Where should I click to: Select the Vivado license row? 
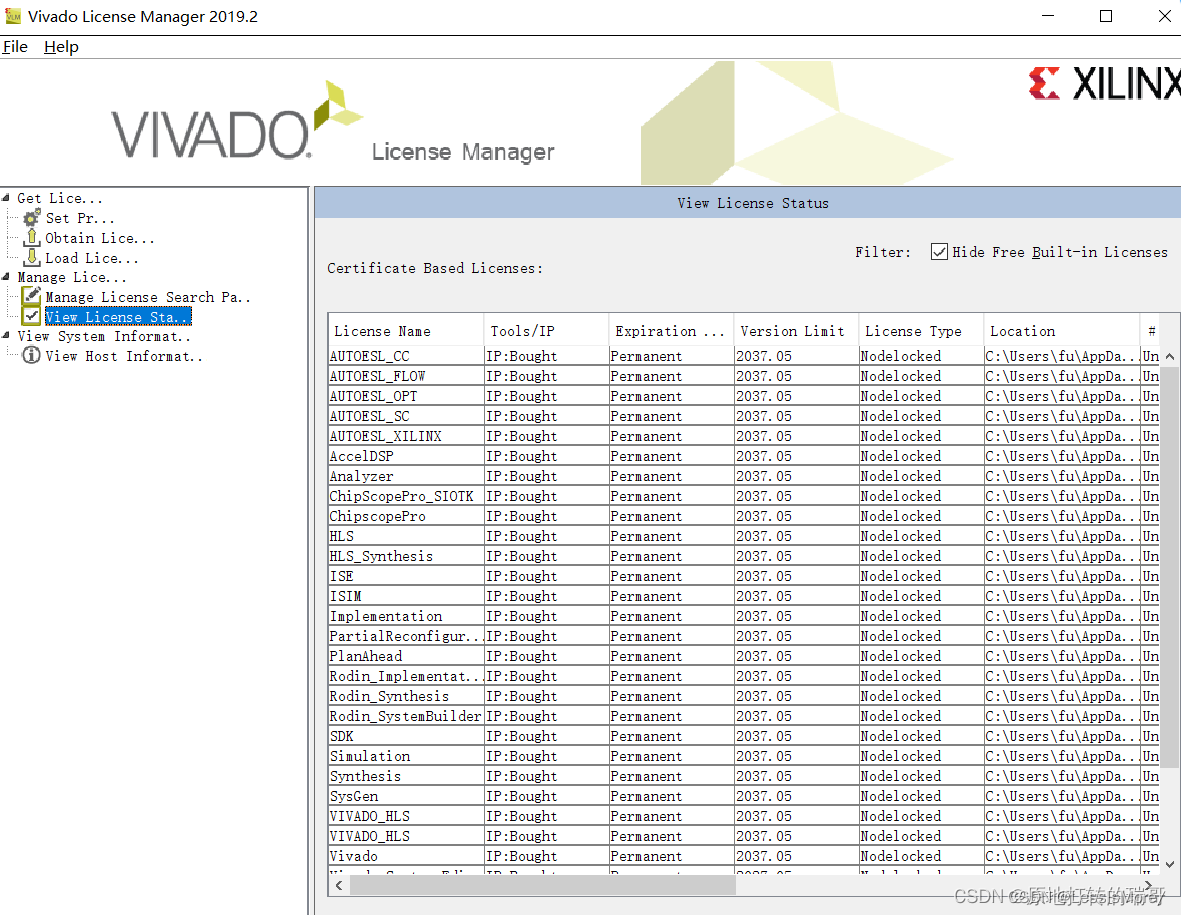pos(744,856)
